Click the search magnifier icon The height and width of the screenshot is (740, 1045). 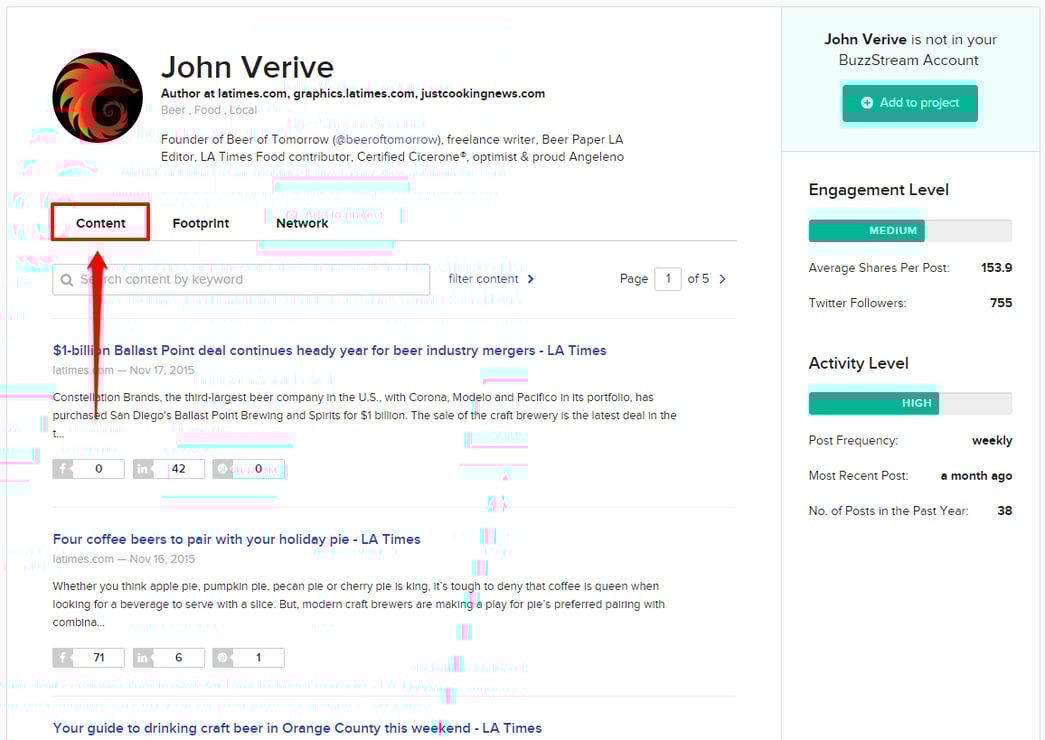pos(67,280)
